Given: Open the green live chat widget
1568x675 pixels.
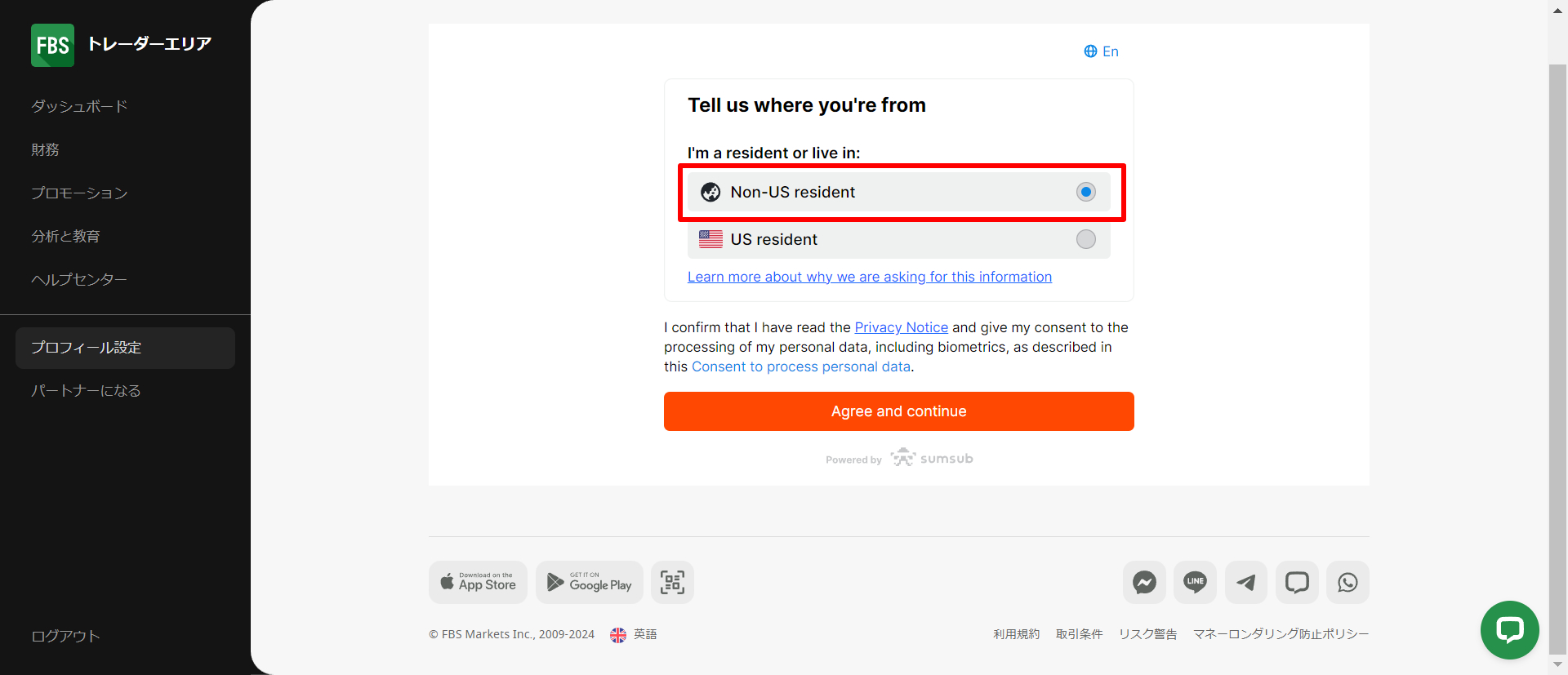Looking at the screenshot, I should point(1509,629).
